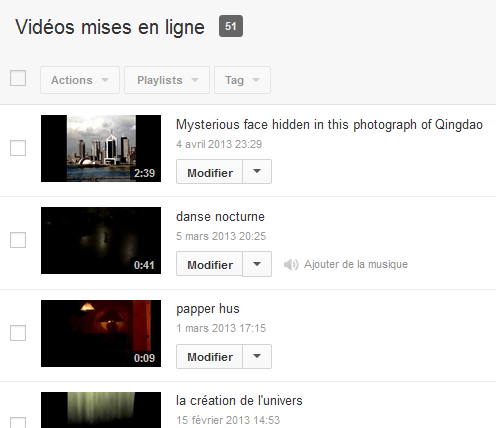Check the box for danse nocturne video
The width and height of the screenshot is (496, 428).
coord(18,240)
